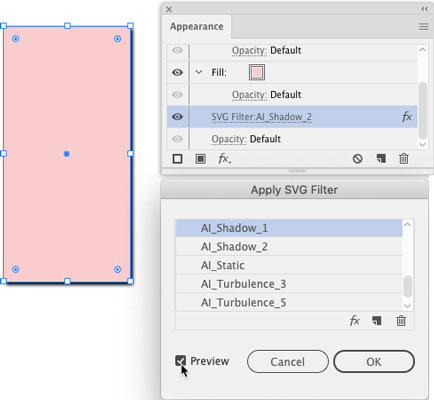The width and height of the screenshot is (434, 400).
Task: Select AI_Turbulence_3 filter
Action: (289, 284)
